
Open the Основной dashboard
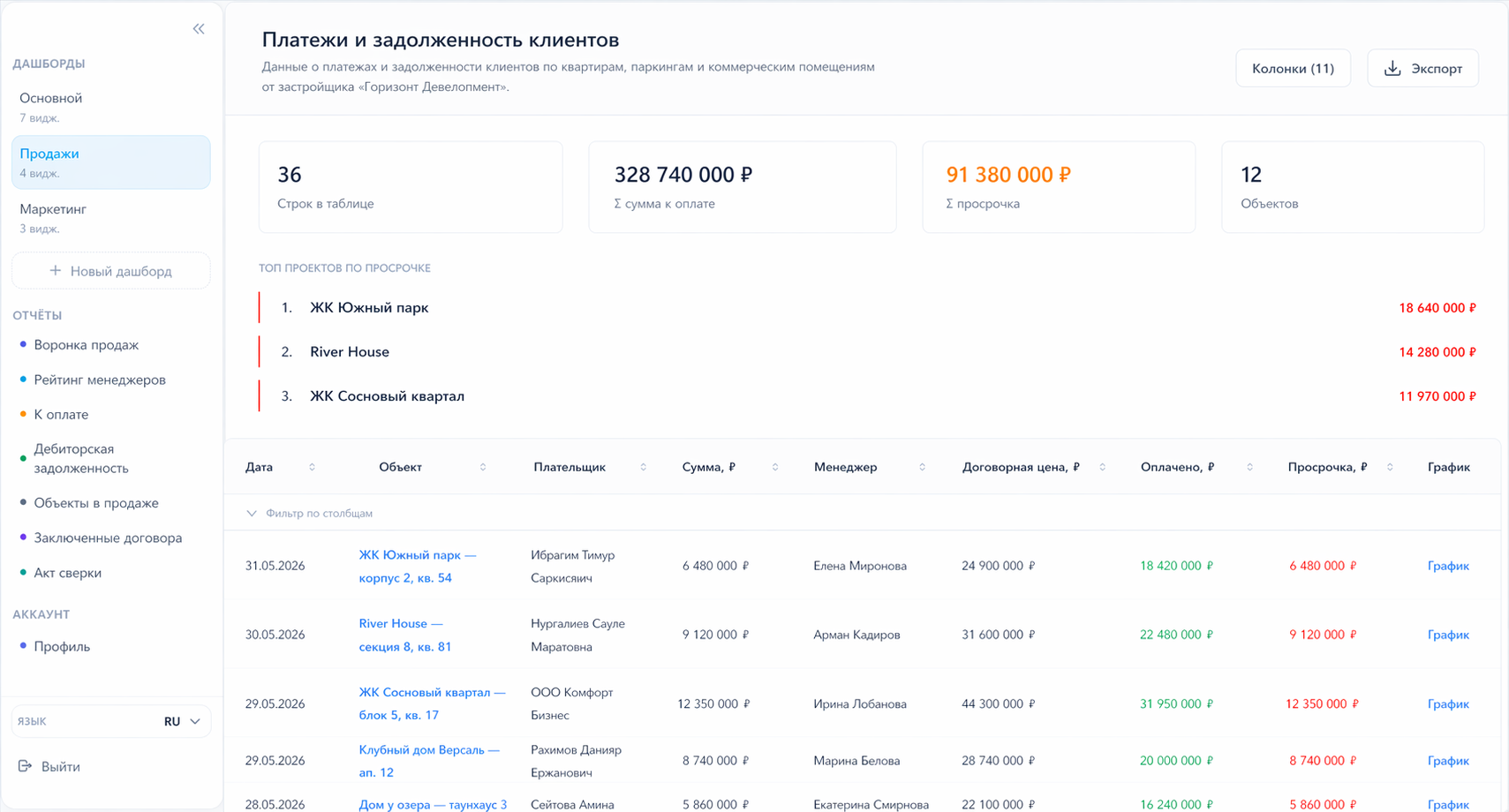pyautogui.click(x=111, y=107)
